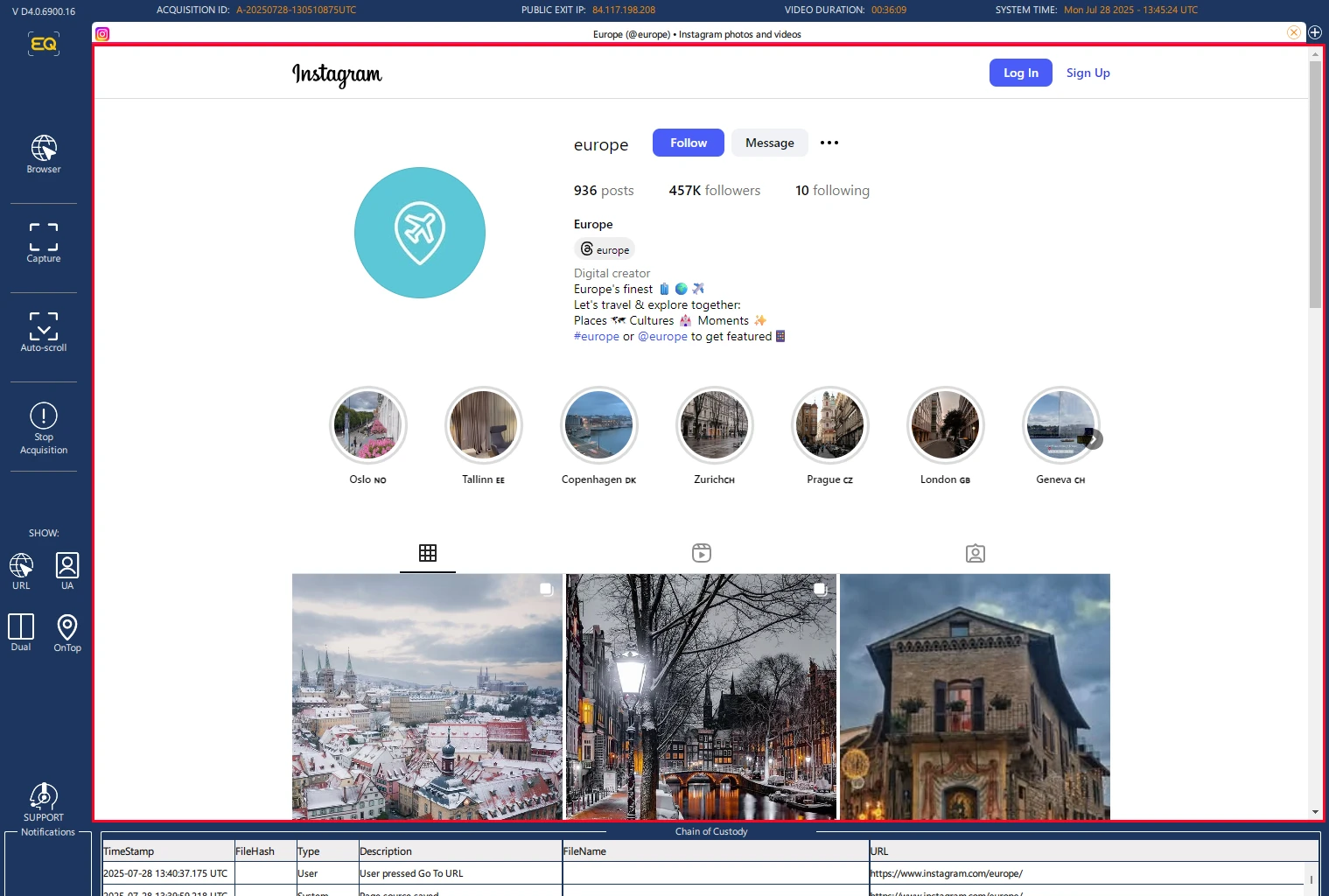
Task: Click the Log In button
Action: 1021,73
